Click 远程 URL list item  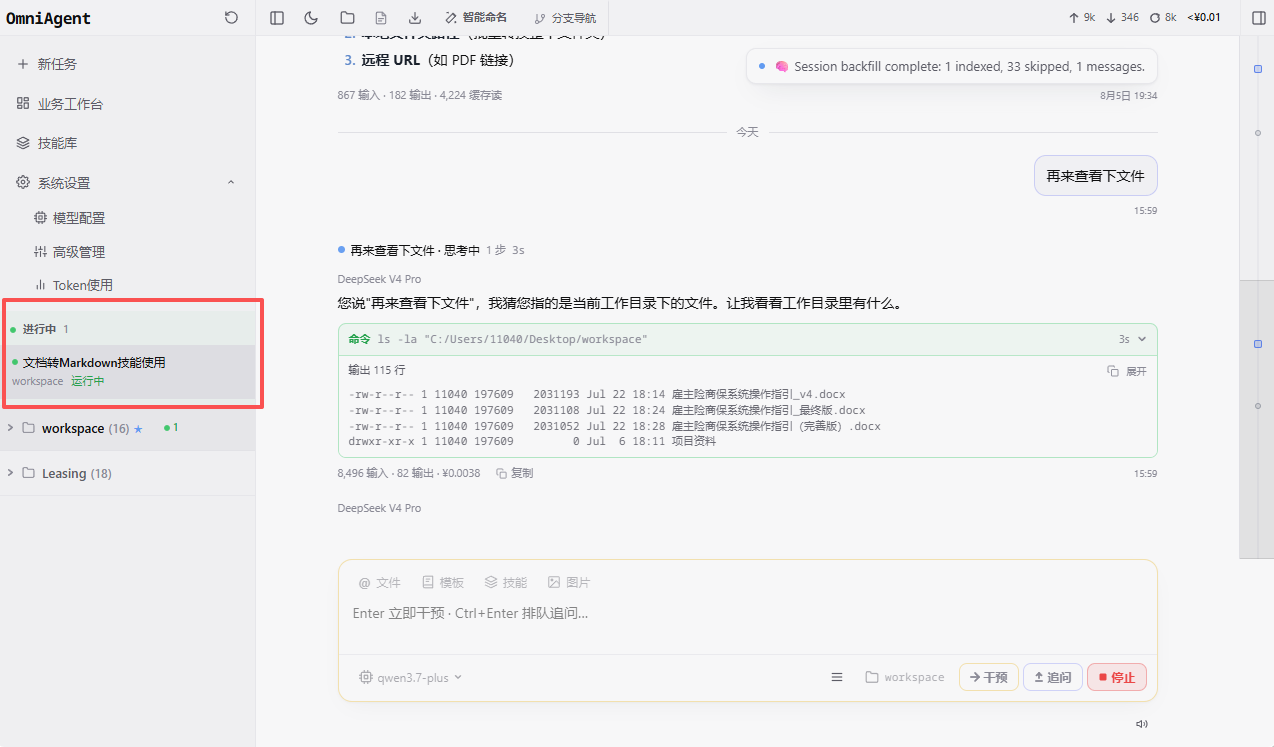[429, 60]
